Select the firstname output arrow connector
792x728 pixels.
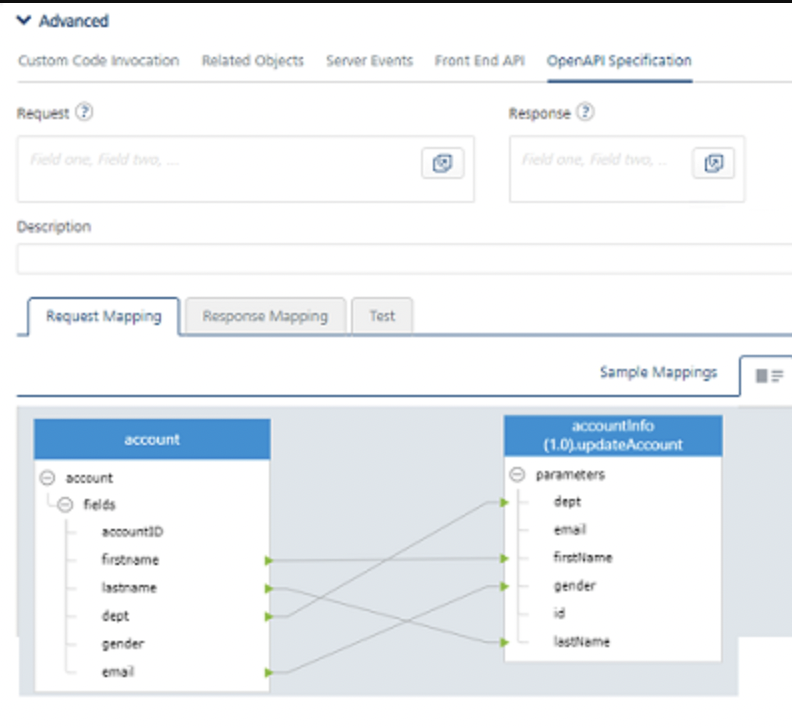269,560
